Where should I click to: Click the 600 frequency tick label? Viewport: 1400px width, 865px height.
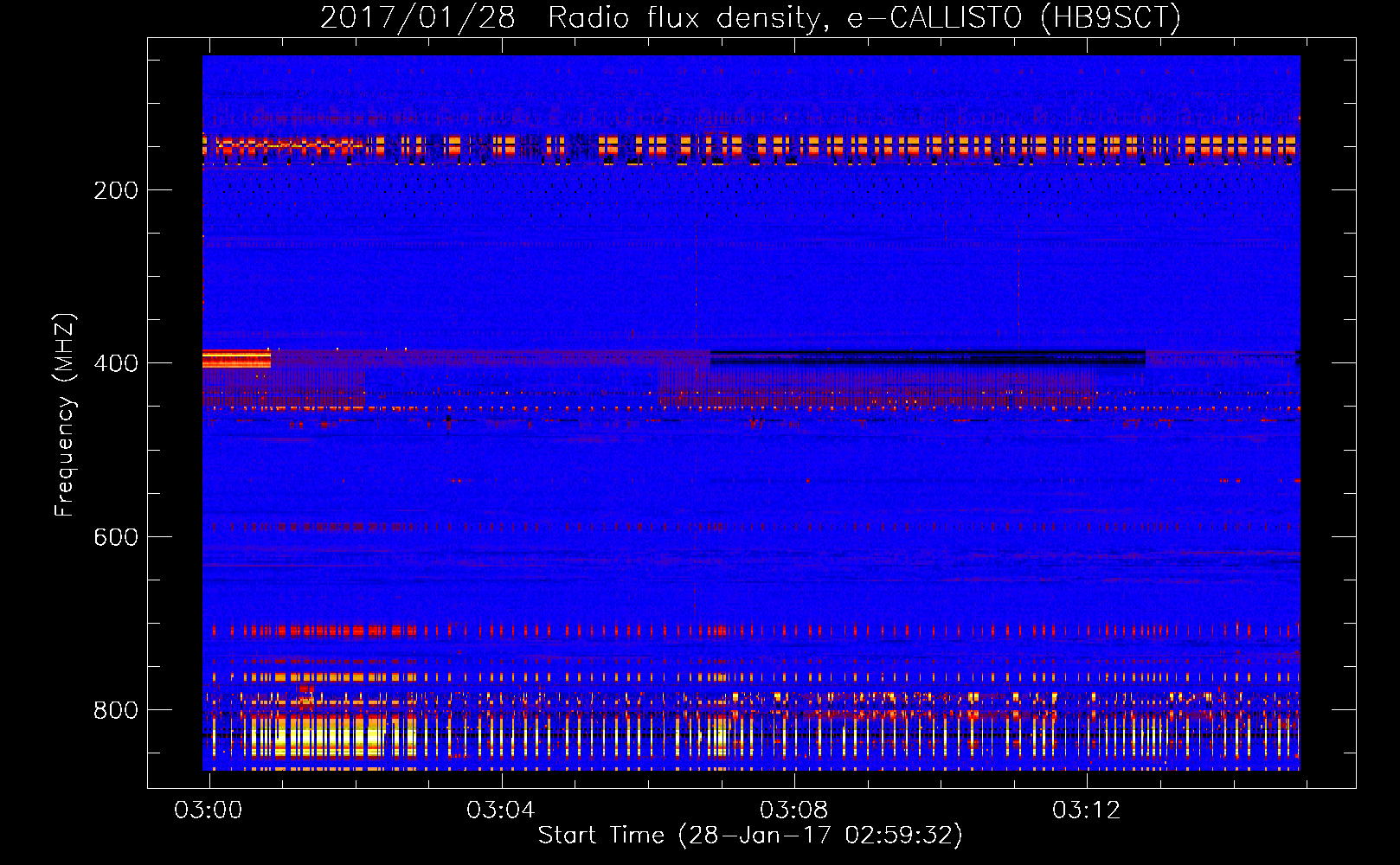tap(116, 537)
